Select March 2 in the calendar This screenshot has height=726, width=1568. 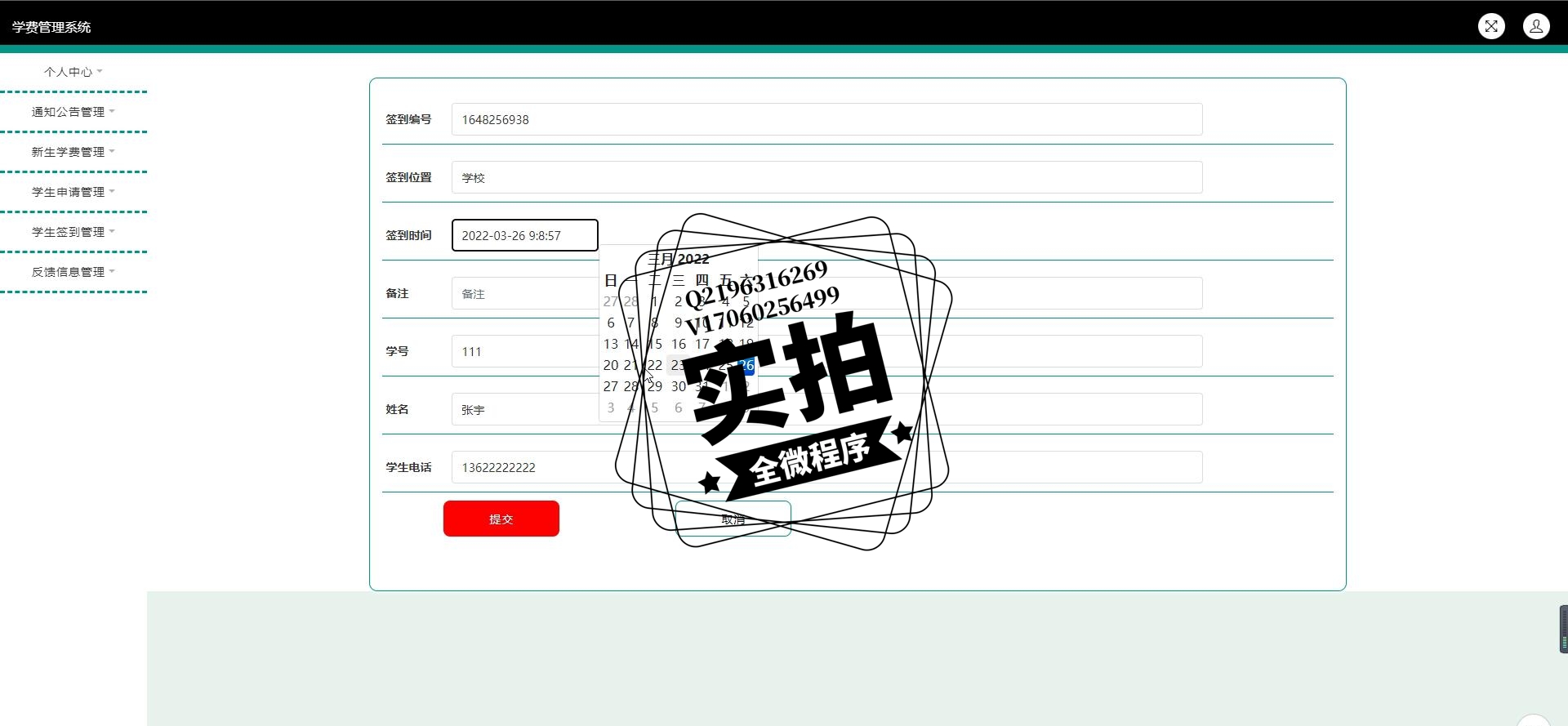(x=678, y=301)
